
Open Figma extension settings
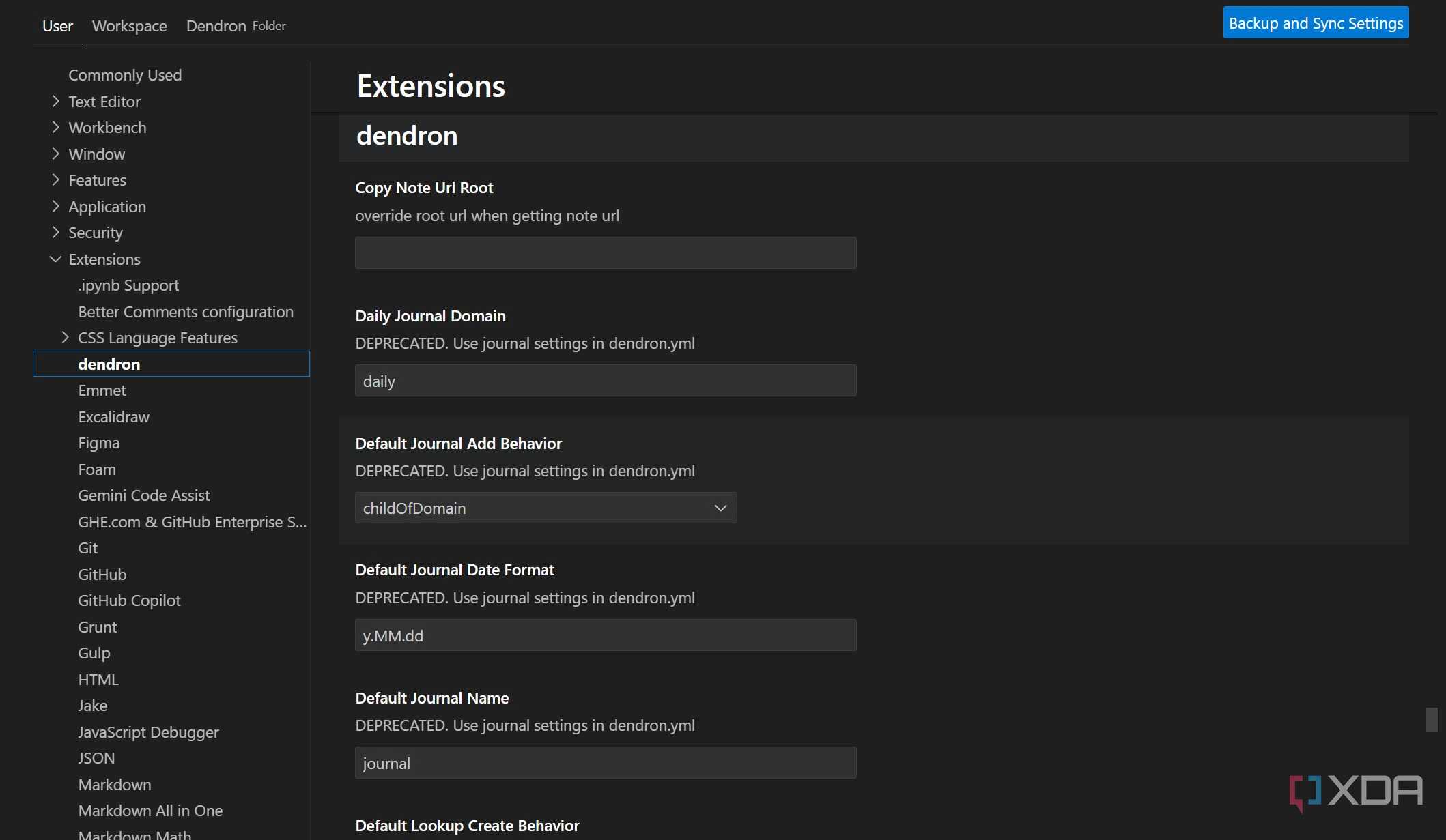[98, 443]
